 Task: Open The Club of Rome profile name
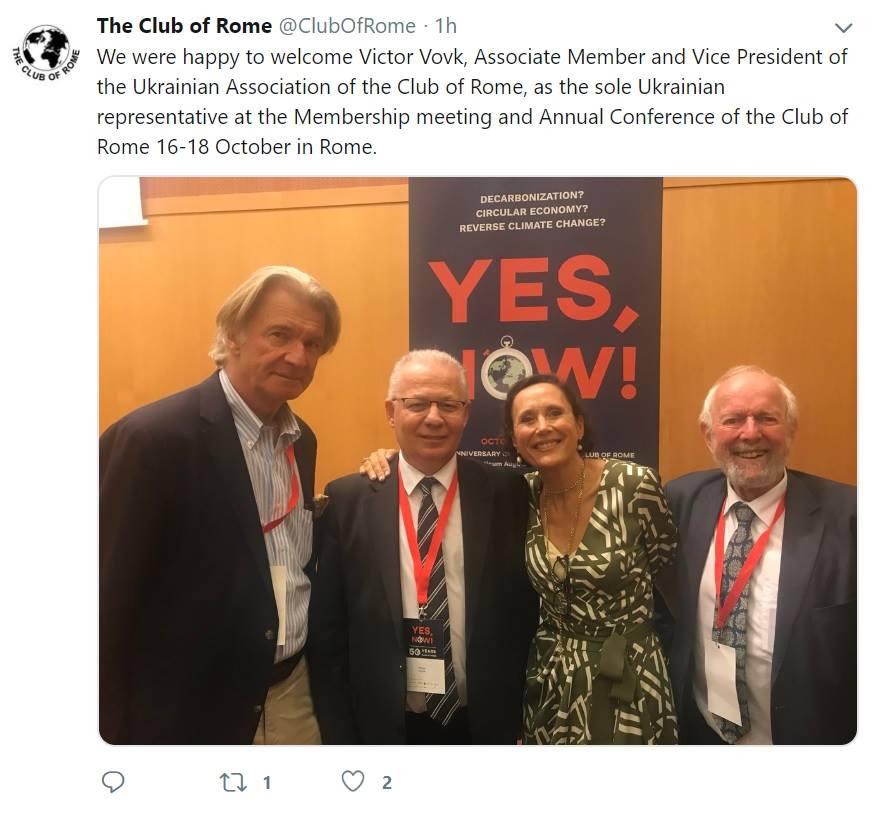point(184,26)
